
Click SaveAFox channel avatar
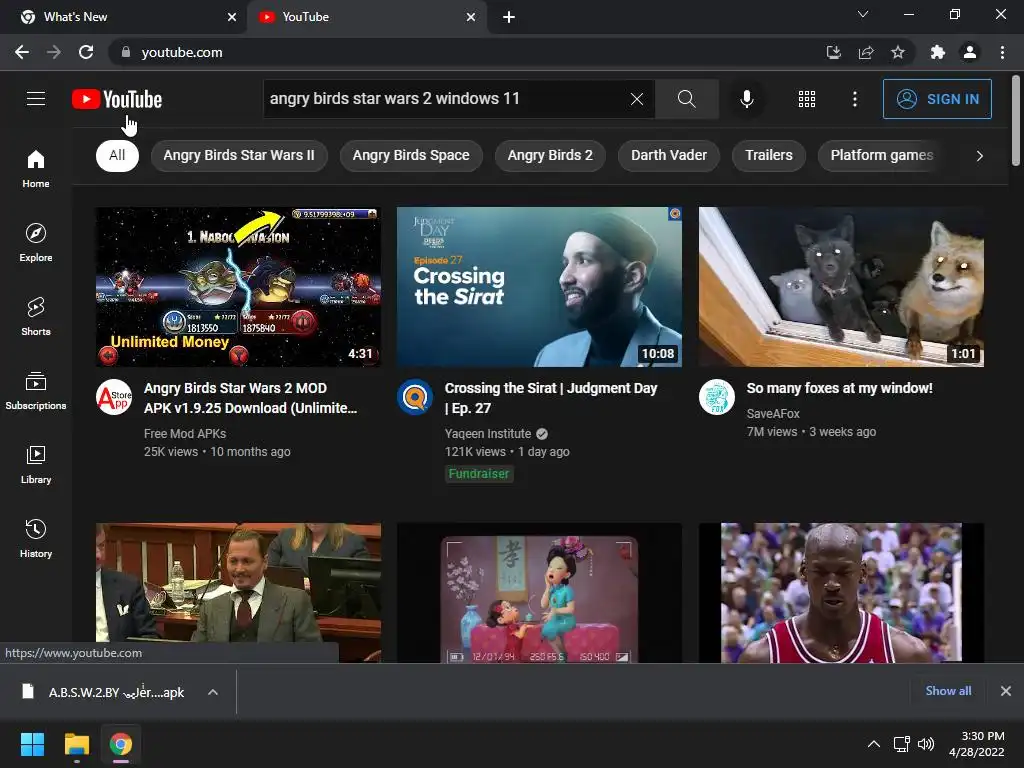[x=716, y=397]
